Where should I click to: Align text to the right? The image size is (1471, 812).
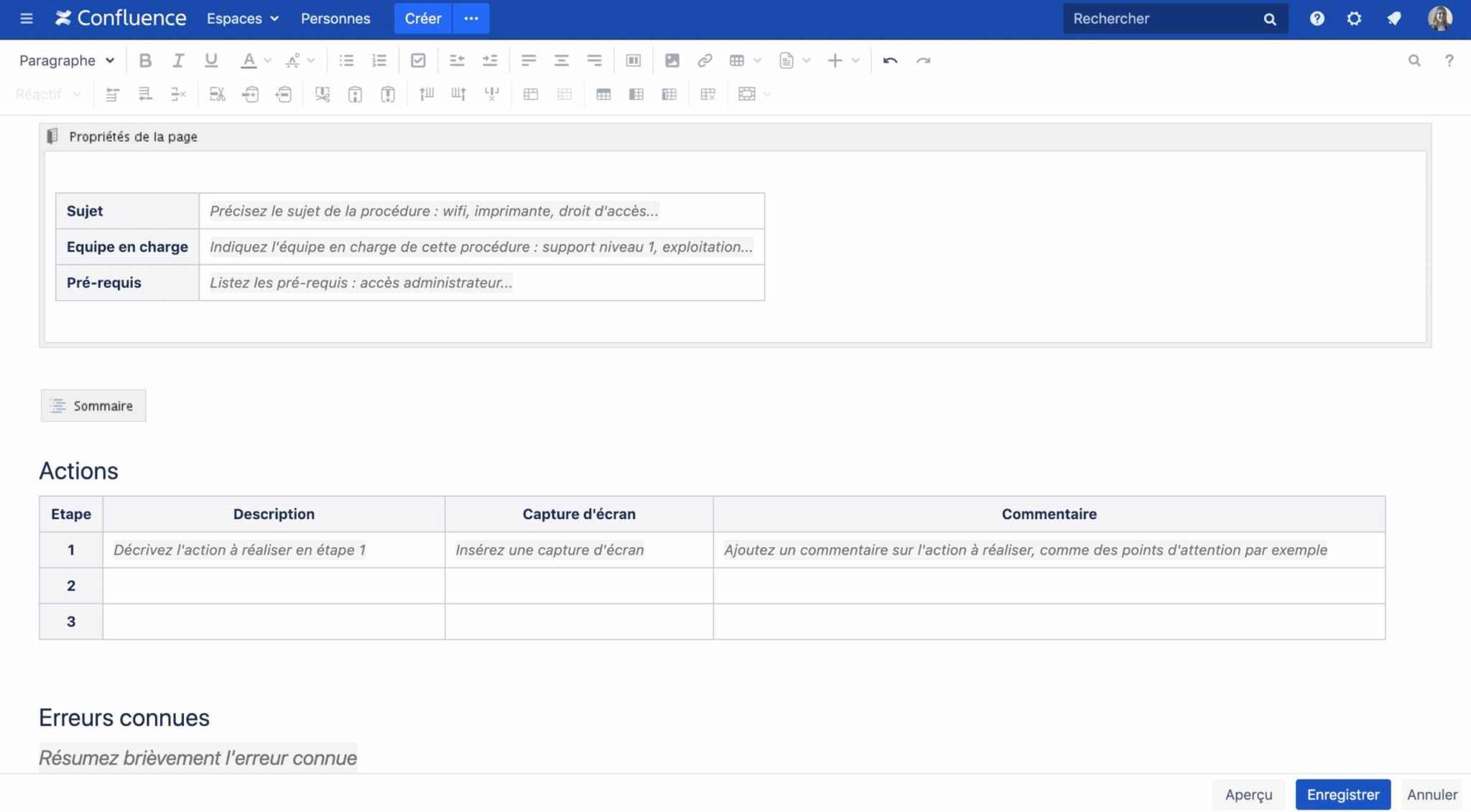click(594, 60)
